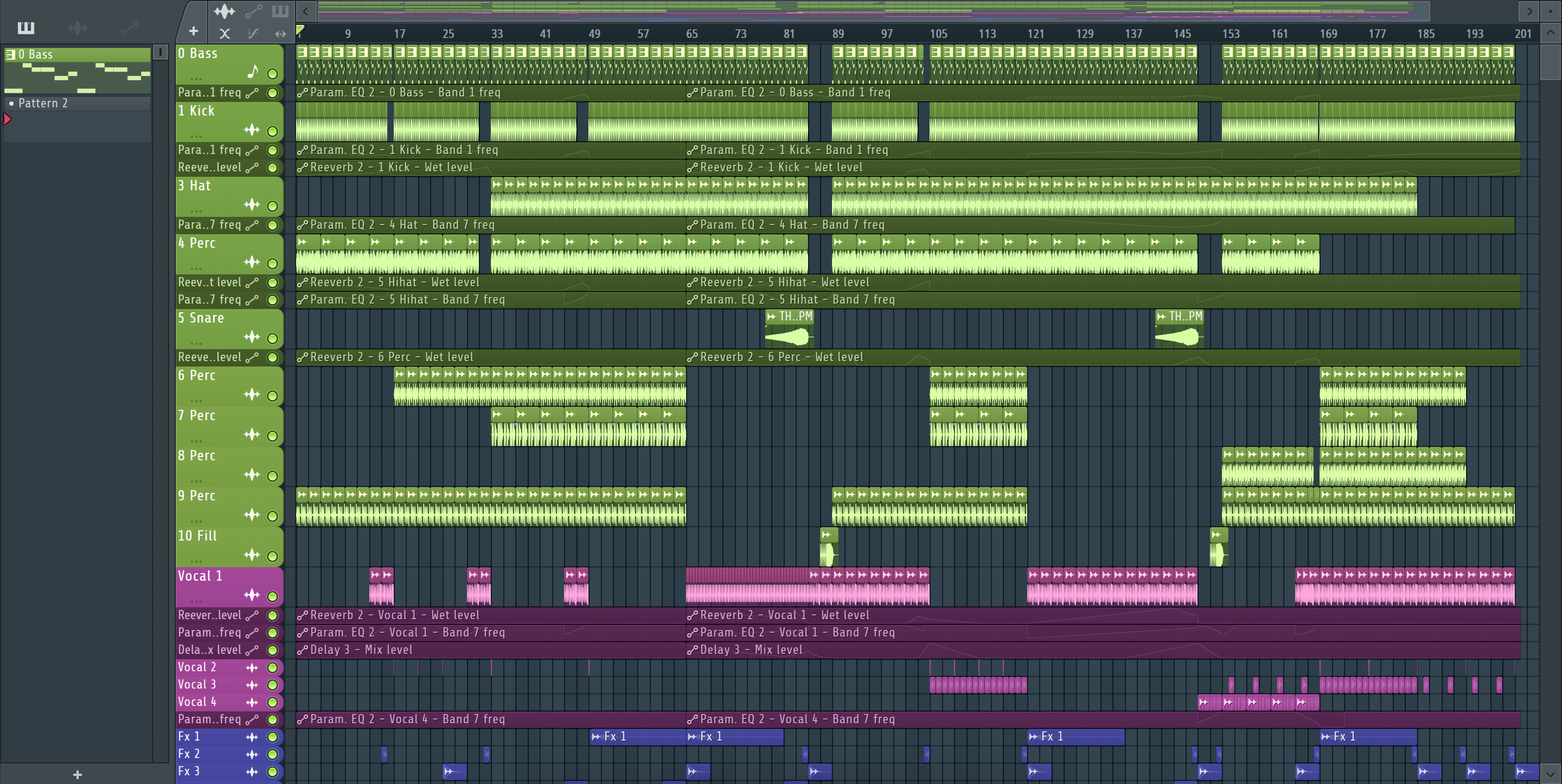The width and height of the screenshot is (1562, 784).
Task: Toggle the 5 Snare track mute light
Action: tap(273, 338)
